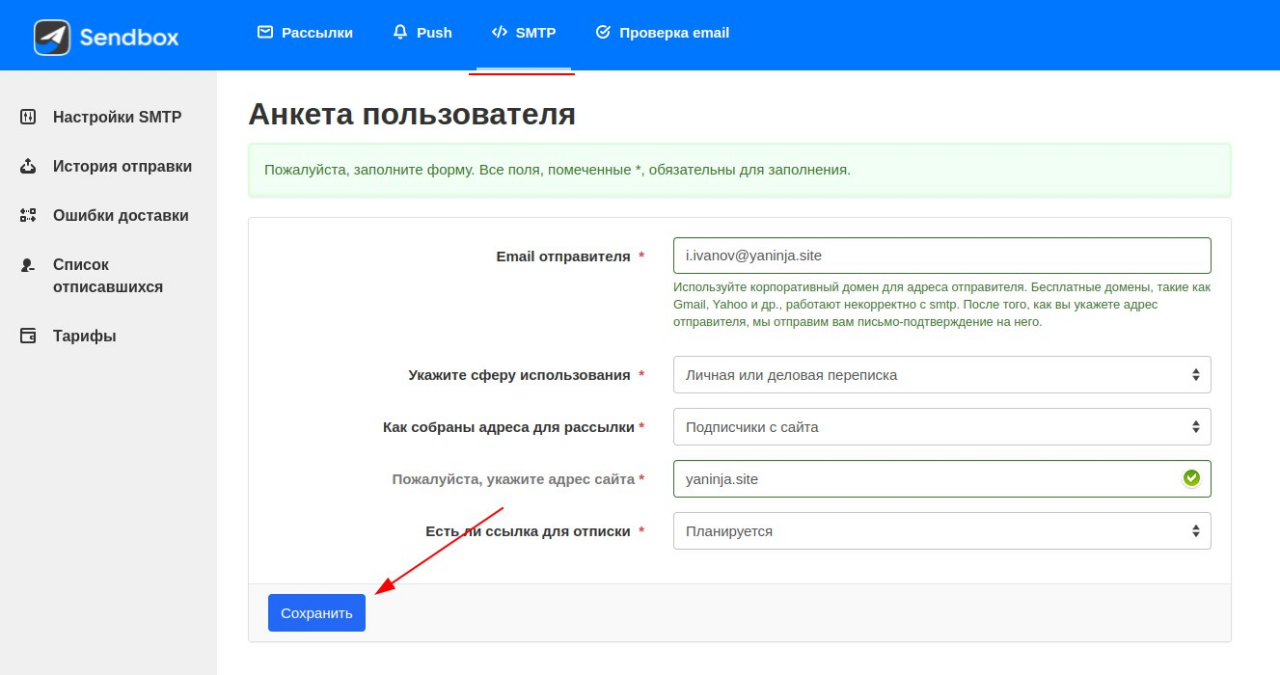The height and width of the screenshot is (675, 1280).
Task: Click the icon beside Ошибки доставки
Action: pos(28,215)
